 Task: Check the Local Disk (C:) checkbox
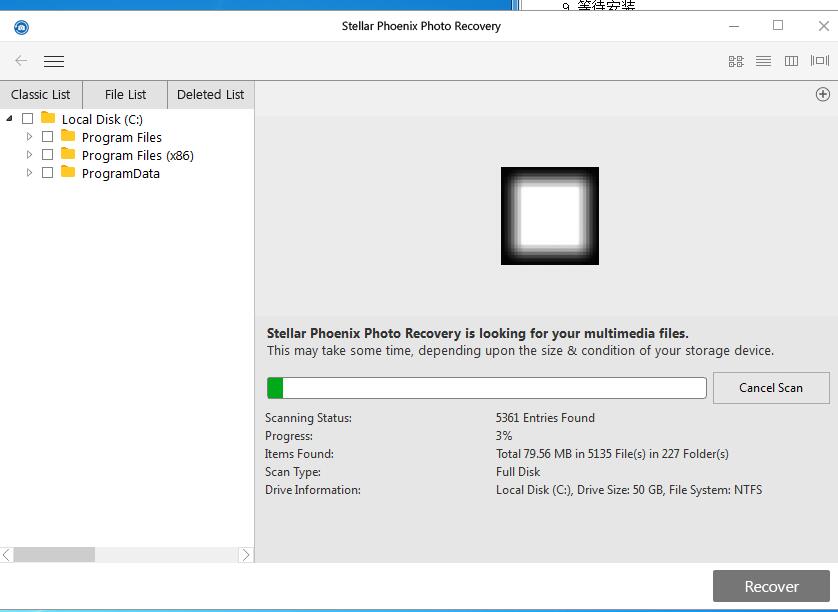click(x=28, y=118)
